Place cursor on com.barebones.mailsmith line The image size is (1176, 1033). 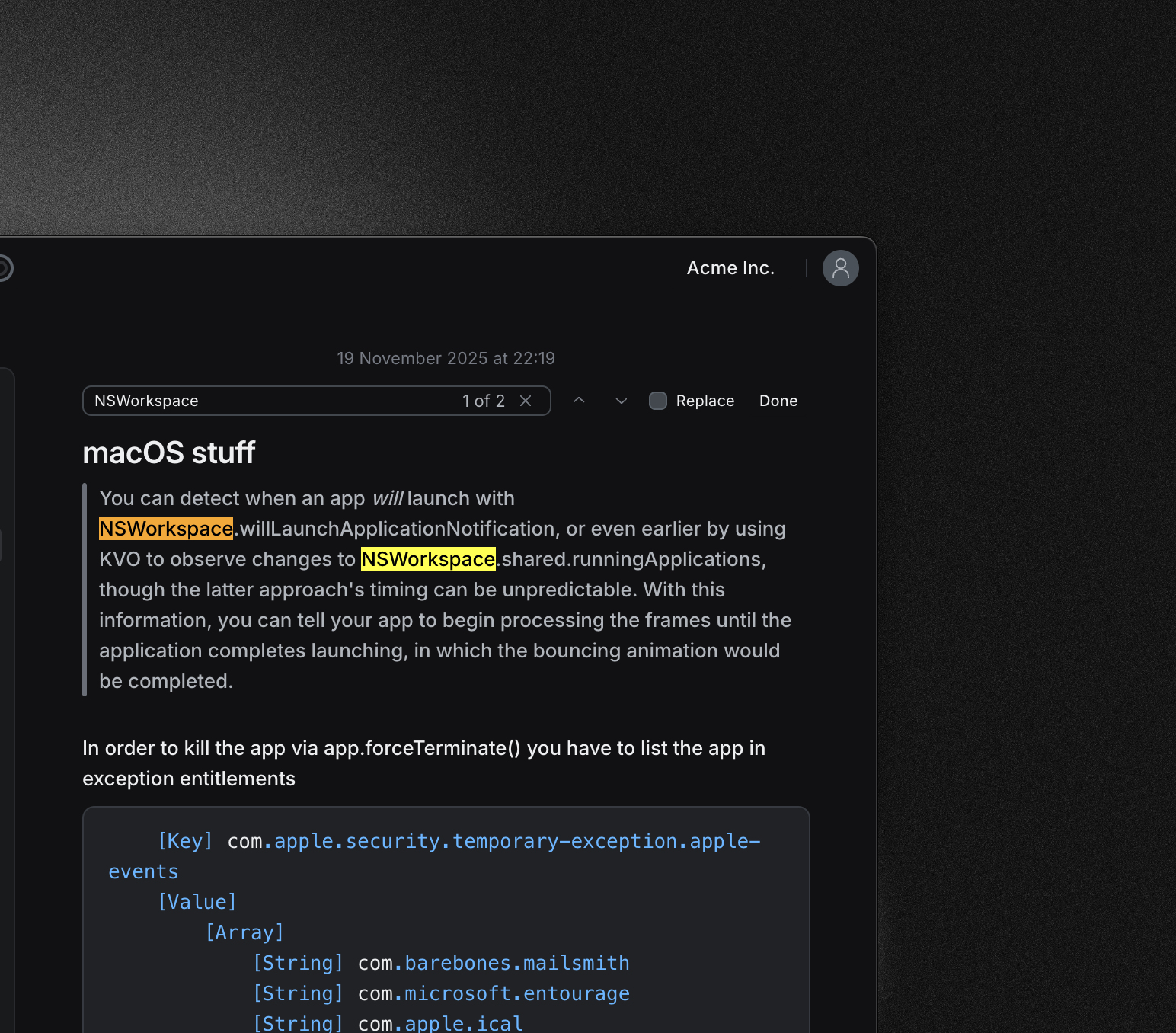tap(494, 963)
